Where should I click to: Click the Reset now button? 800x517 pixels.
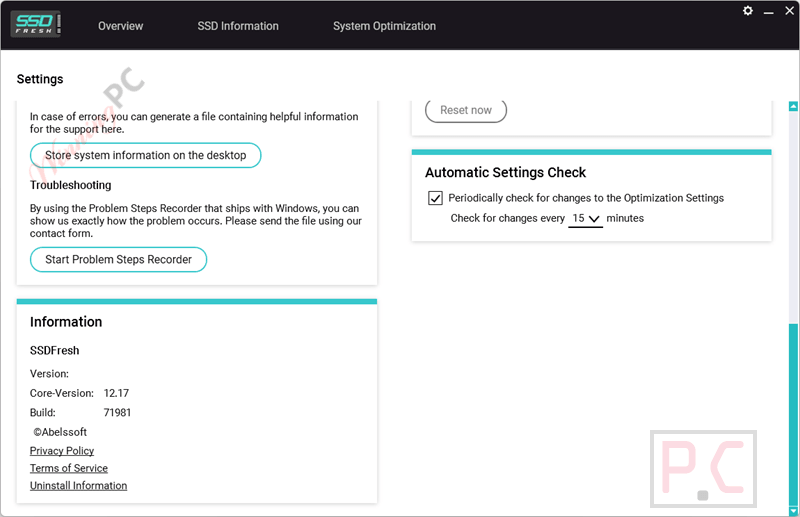466,110
